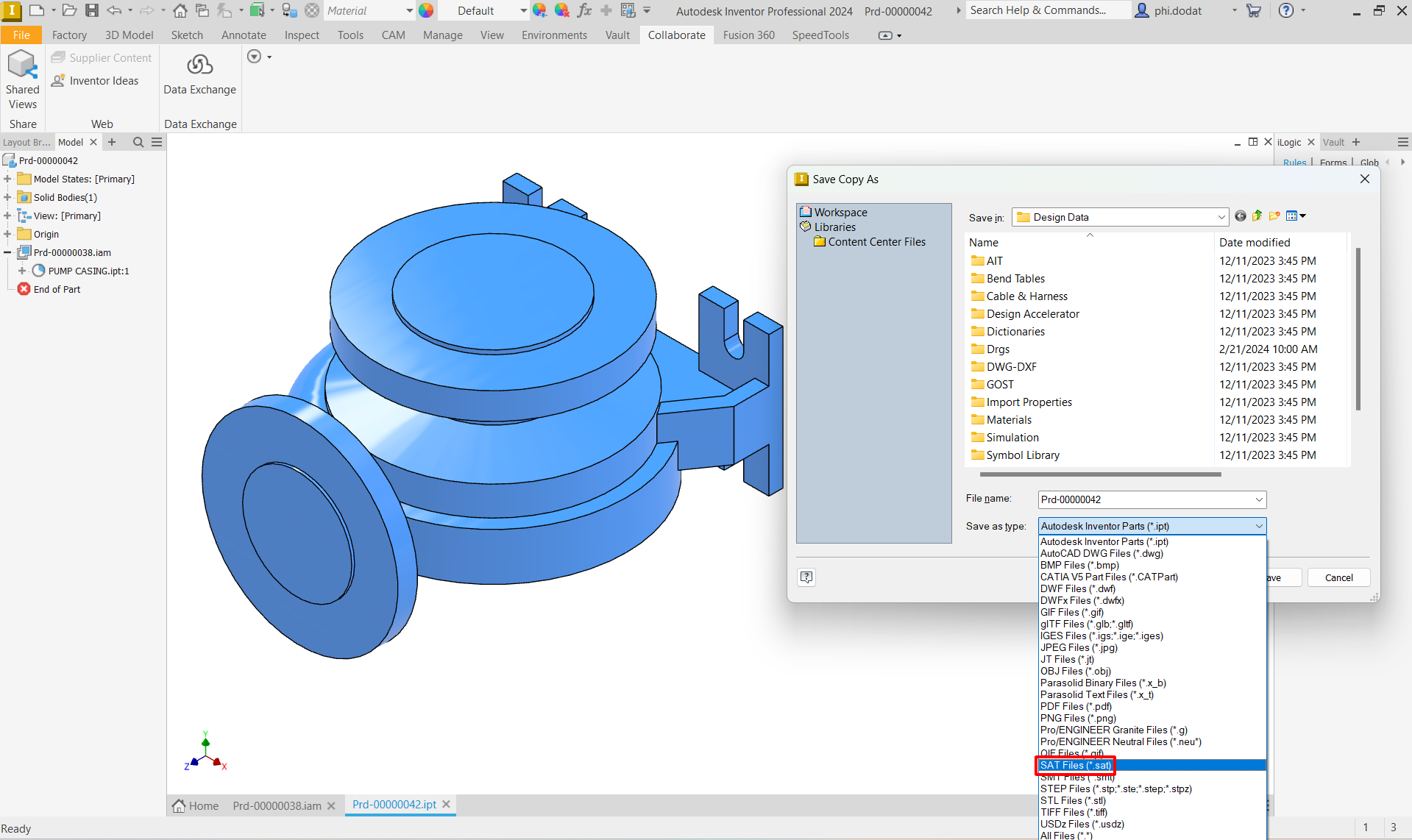Click the Undo arrow icon

(114, 10)
